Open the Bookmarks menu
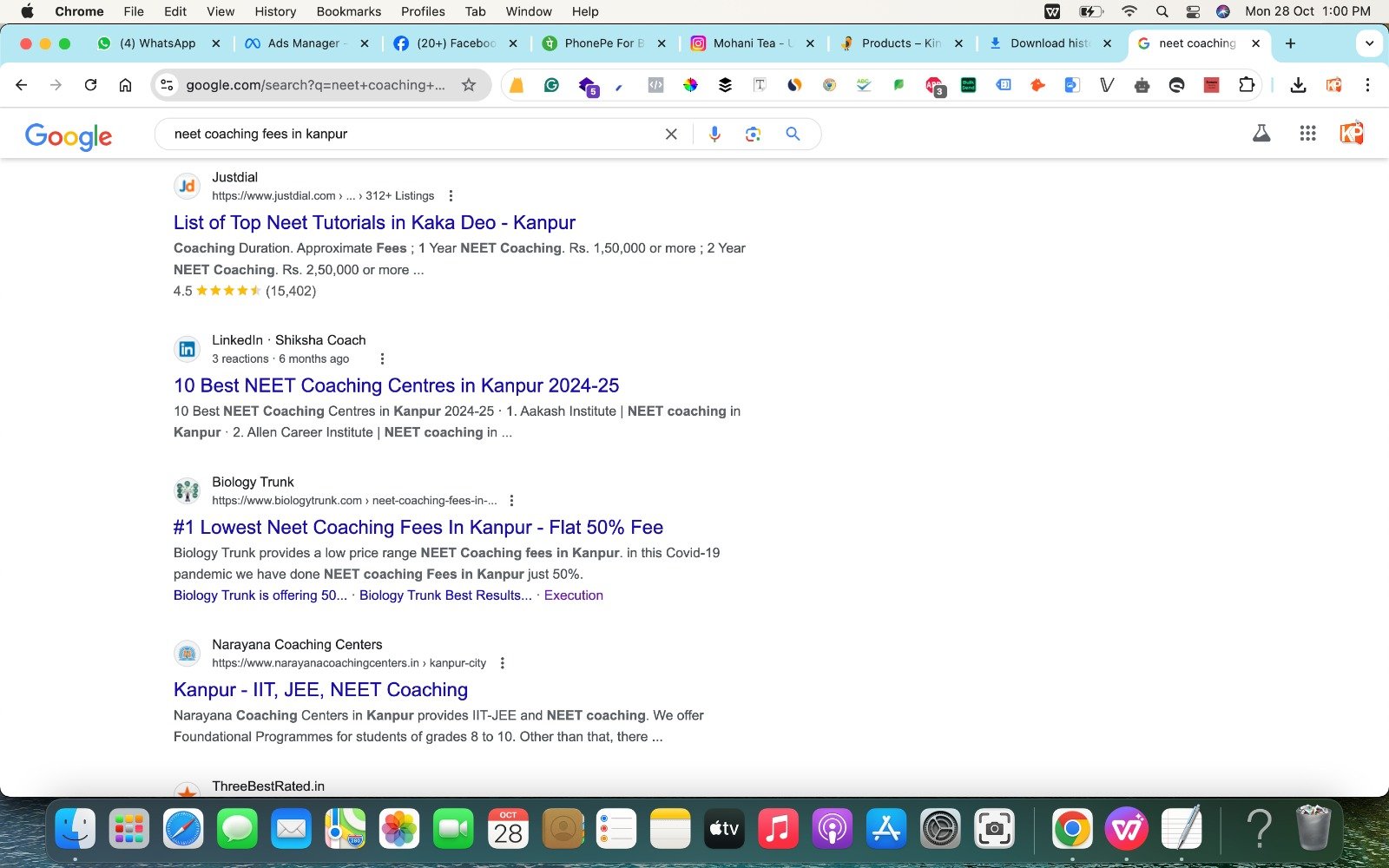 coord(348,11)
